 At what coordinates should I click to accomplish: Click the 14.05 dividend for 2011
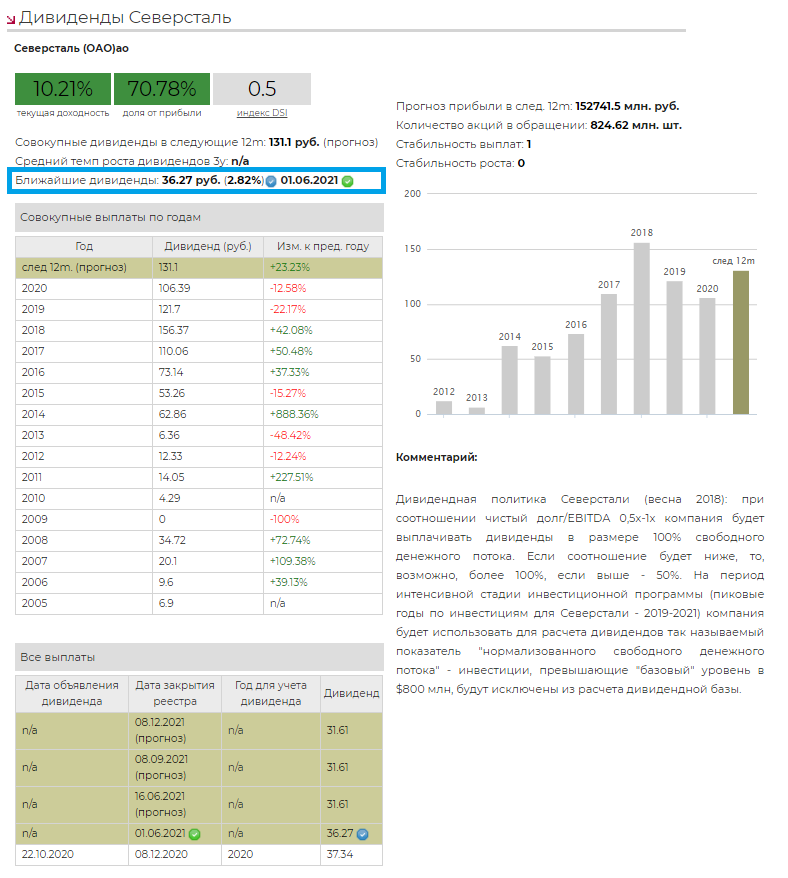pyautogui.click(x=171, y=478)
